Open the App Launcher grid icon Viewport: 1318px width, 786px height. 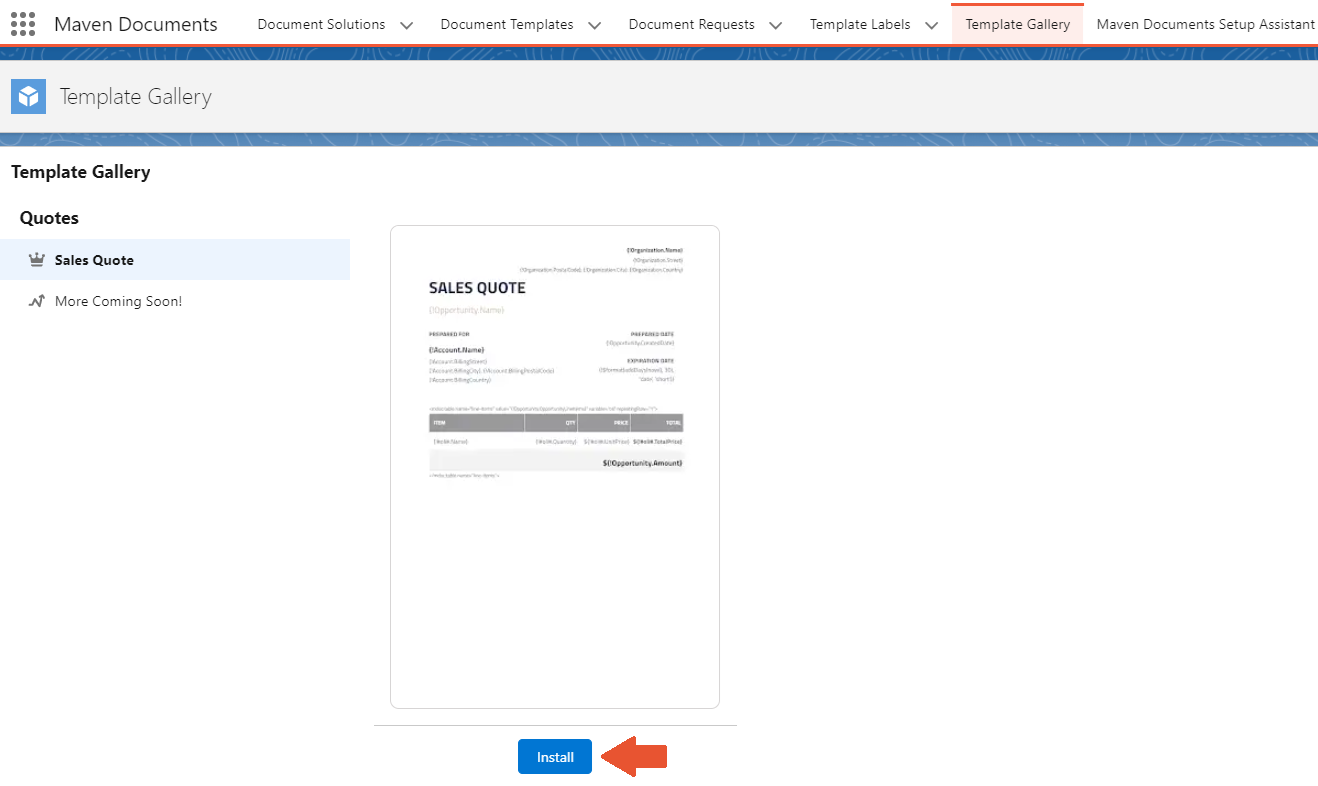23,24
